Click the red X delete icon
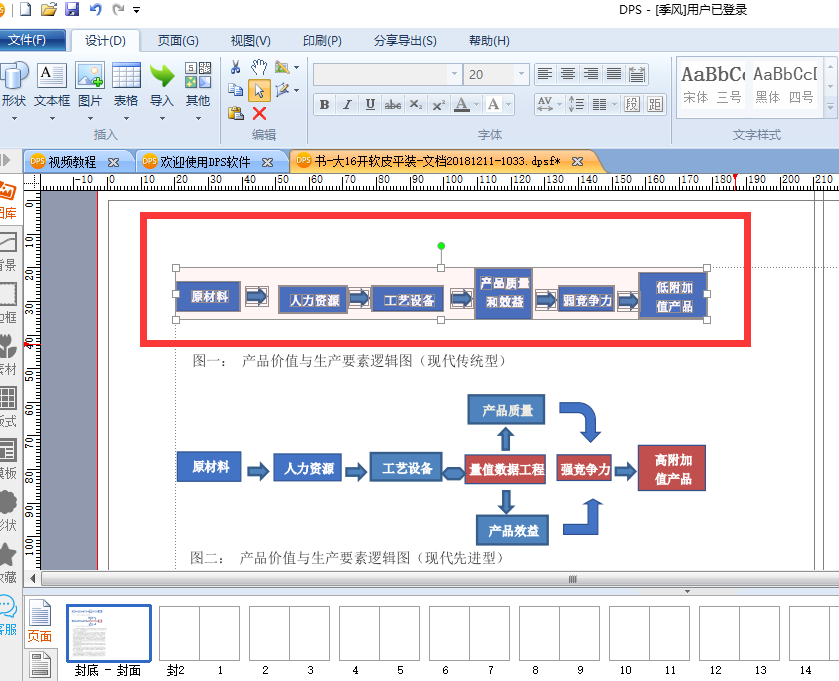839x681 pixels. pyautogui.click(x=260, y=113)
